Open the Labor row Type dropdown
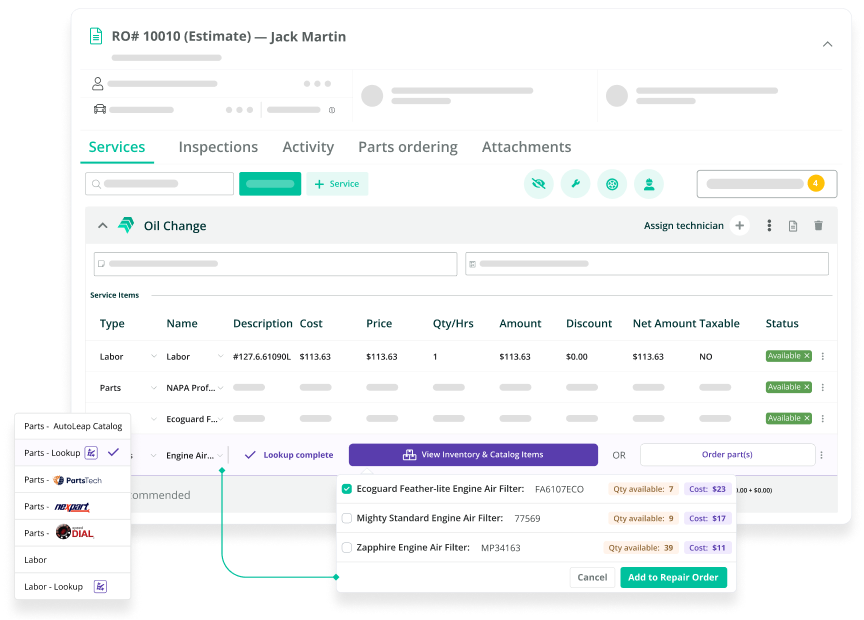 [x=153, y=356]
